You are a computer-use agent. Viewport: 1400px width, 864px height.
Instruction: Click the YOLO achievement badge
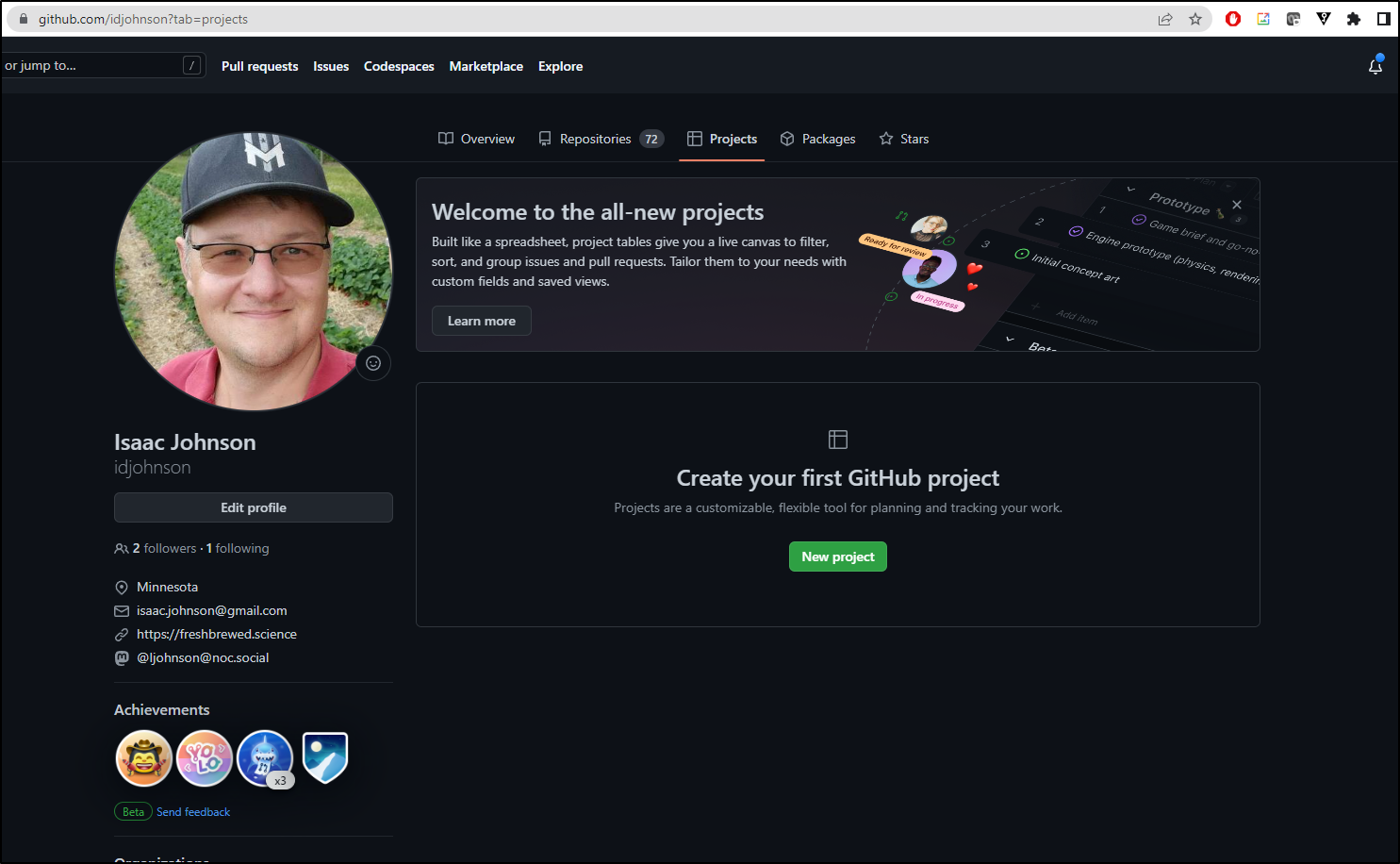(x=205, y=758)
